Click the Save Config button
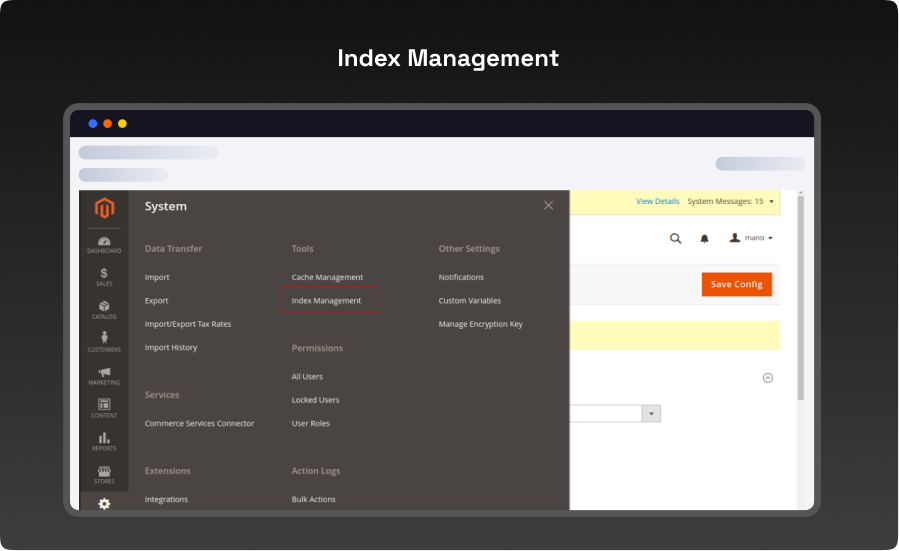899x551 pixels. [736, 284]
